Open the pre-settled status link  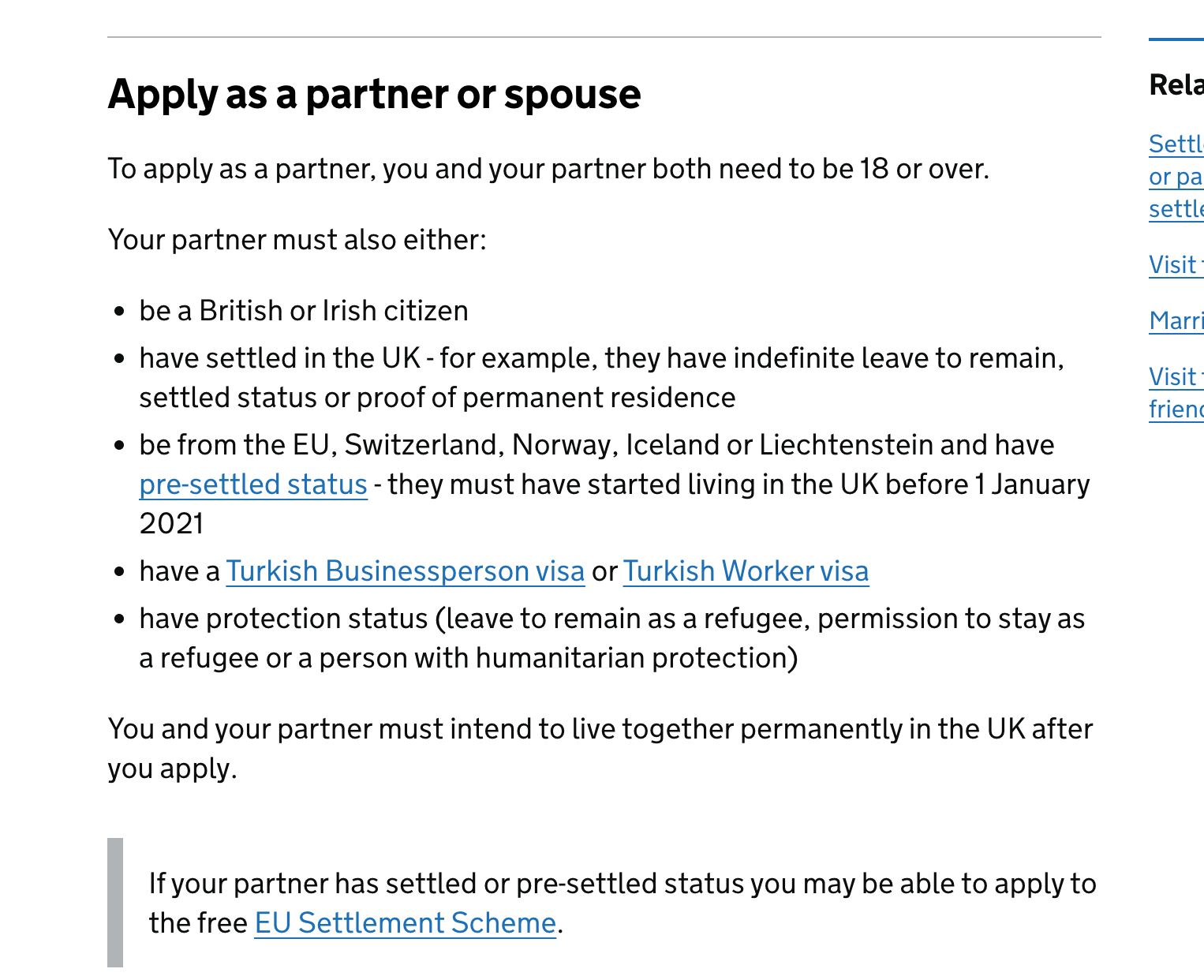(253, 484)
